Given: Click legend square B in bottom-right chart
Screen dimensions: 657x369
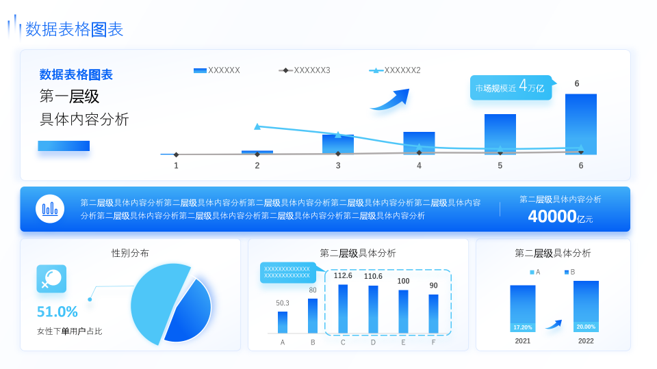Looking at the screenshot, I should 566,272.
